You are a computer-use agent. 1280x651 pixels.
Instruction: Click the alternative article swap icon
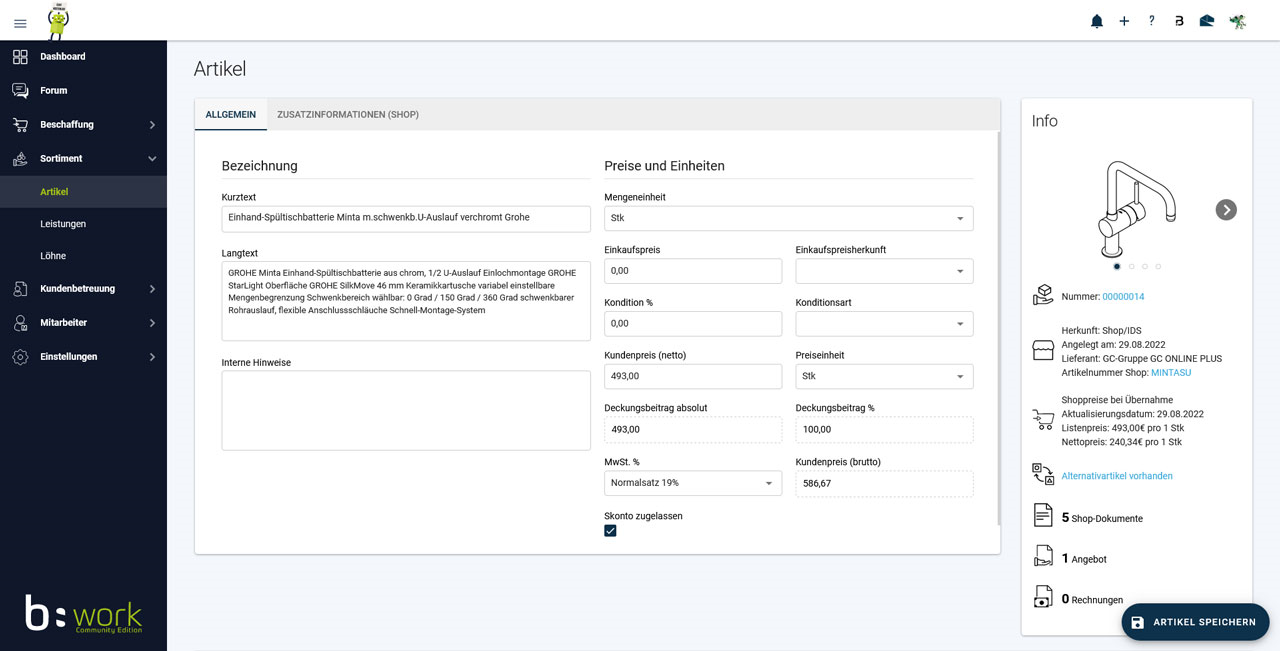pos(1043,474)
